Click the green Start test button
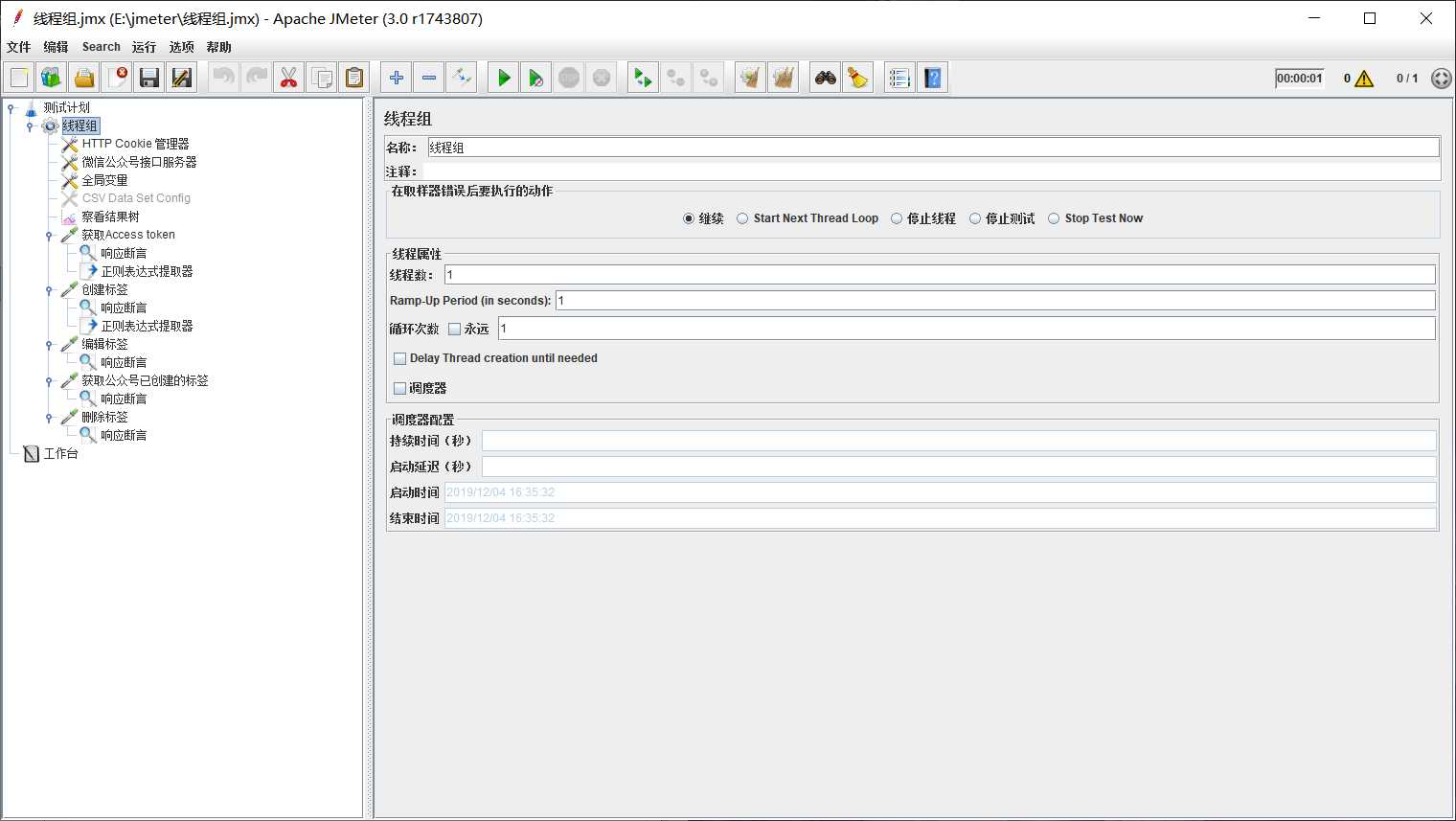Screen dimensions: 1456x821 coord(504,78)
